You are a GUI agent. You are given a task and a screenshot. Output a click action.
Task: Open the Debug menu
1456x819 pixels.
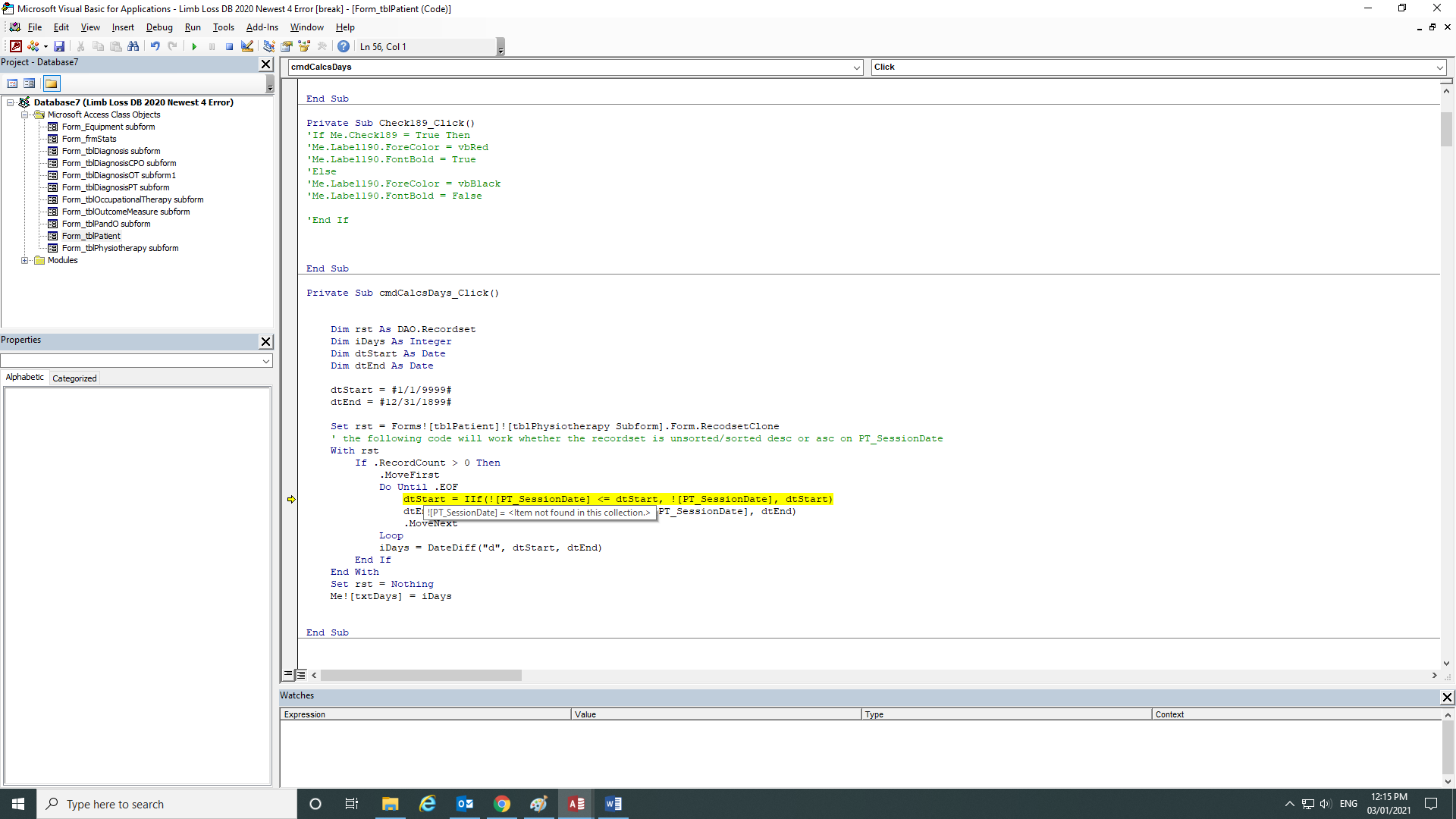pyautogui.click(x=159, y=27)
